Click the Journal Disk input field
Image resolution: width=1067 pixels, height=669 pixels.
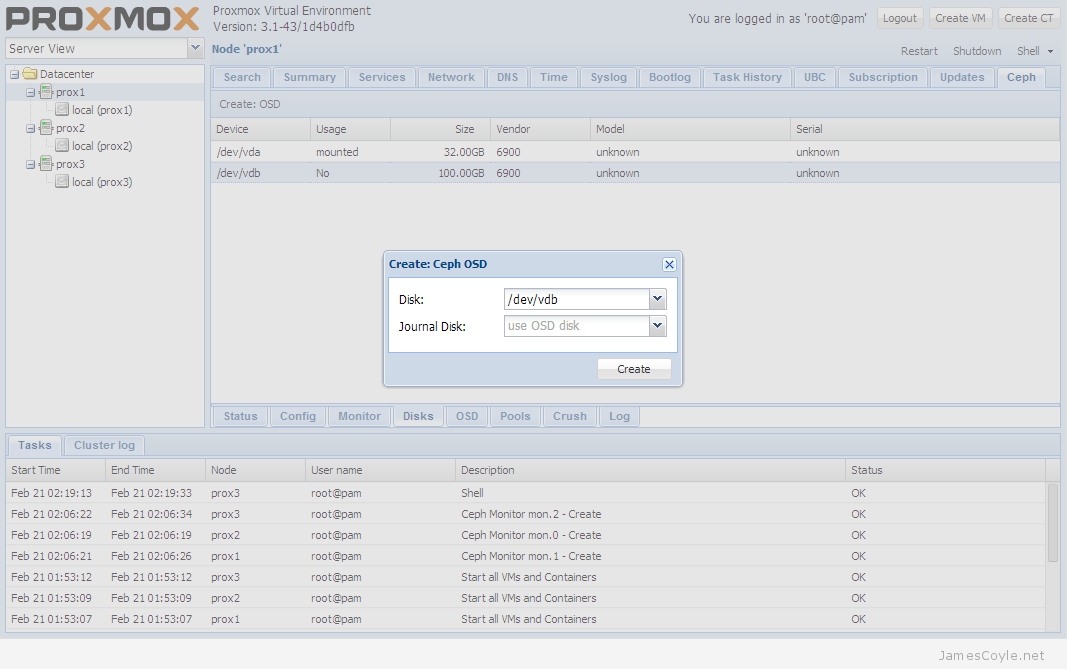(x=576, y=326)
